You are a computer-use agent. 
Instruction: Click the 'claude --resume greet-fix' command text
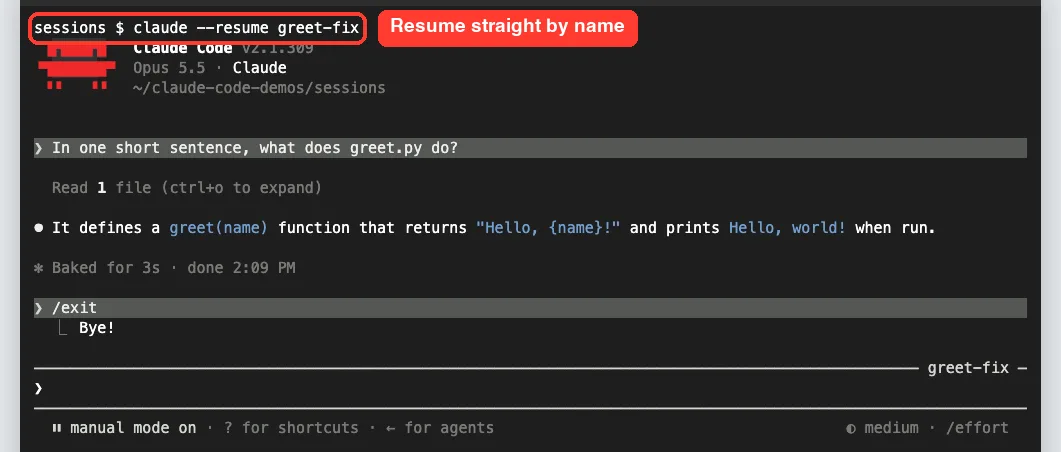[x=246, y=28]
